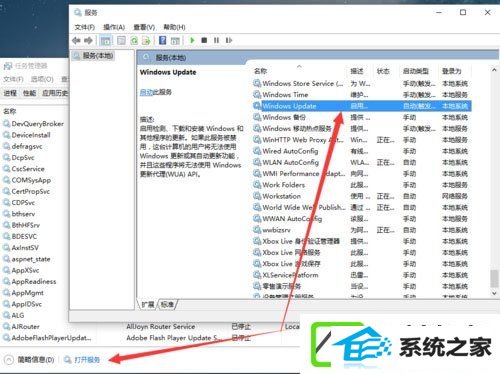Viewport: 500px width, 374px height.
Task: Click the Forward arrow in Services toolbar
Action: click(88, 40)
